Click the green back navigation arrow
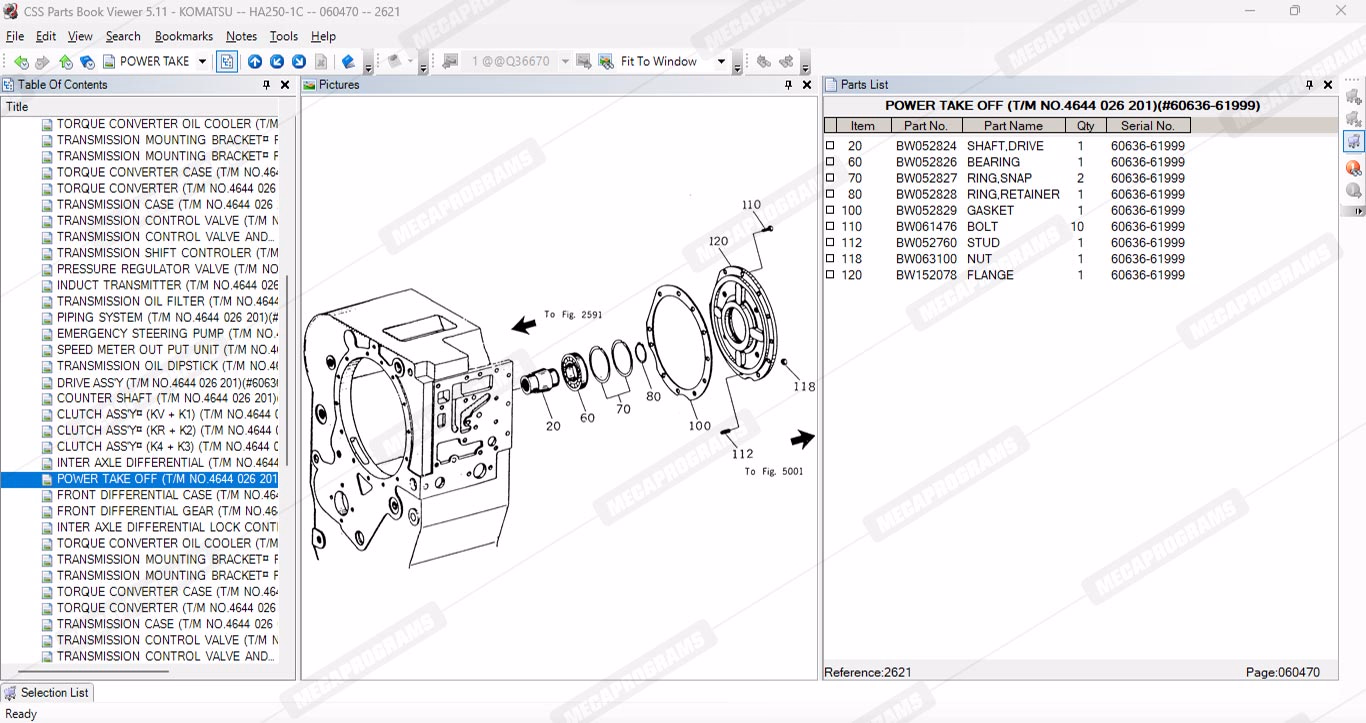 tap(21, 62)
